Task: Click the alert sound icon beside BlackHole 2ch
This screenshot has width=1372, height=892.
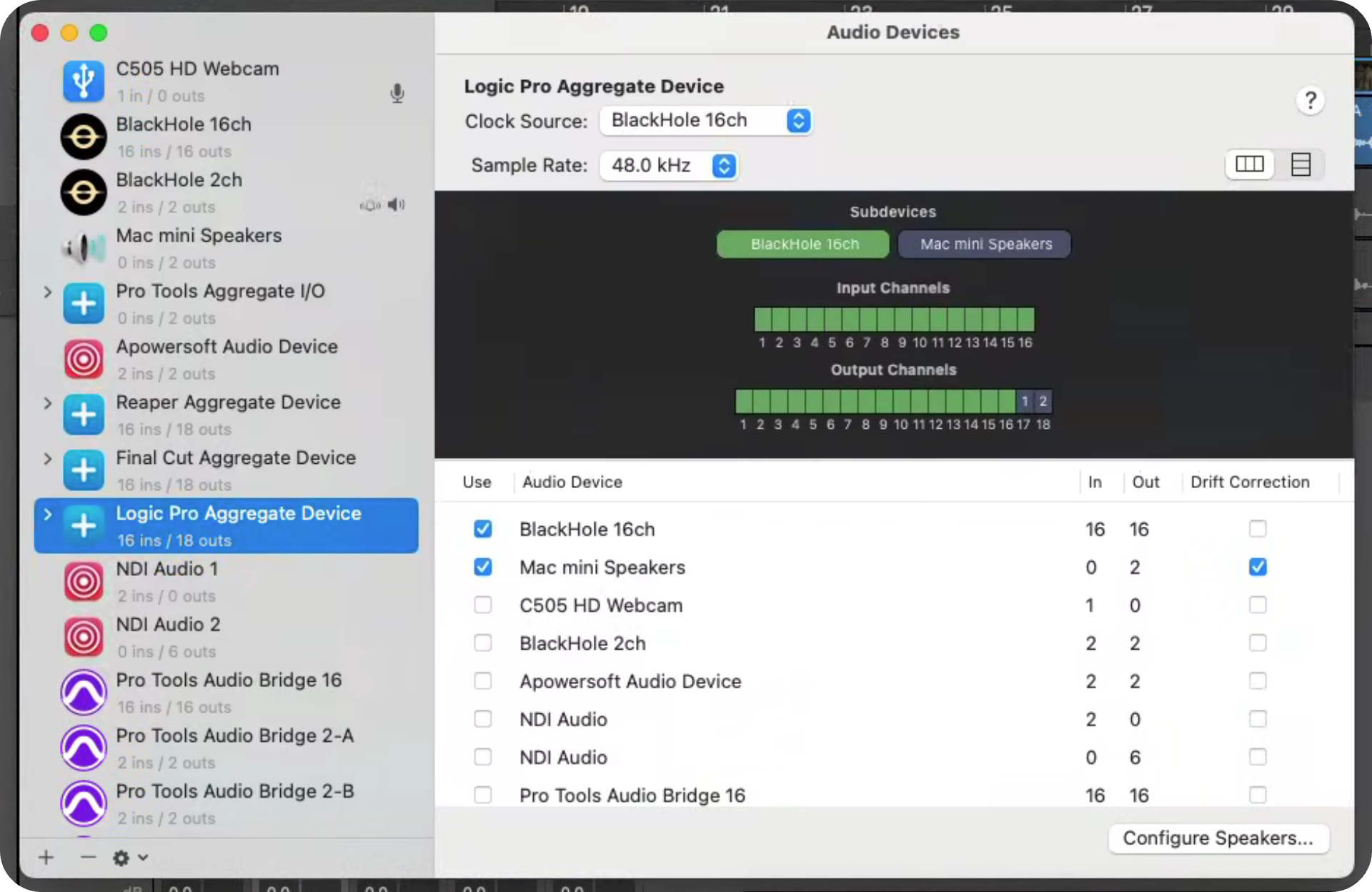Action: click(370, 206)
